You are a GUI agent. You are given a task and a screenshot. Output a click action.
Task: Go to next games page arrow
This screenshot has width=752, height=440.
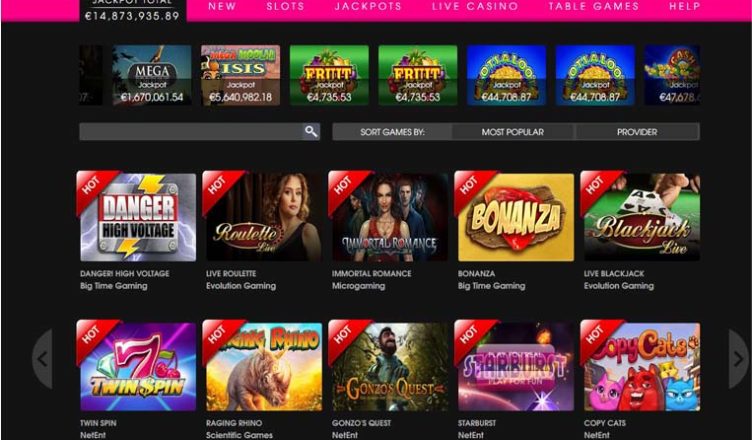pyautogui.click(x=738, y=358)
